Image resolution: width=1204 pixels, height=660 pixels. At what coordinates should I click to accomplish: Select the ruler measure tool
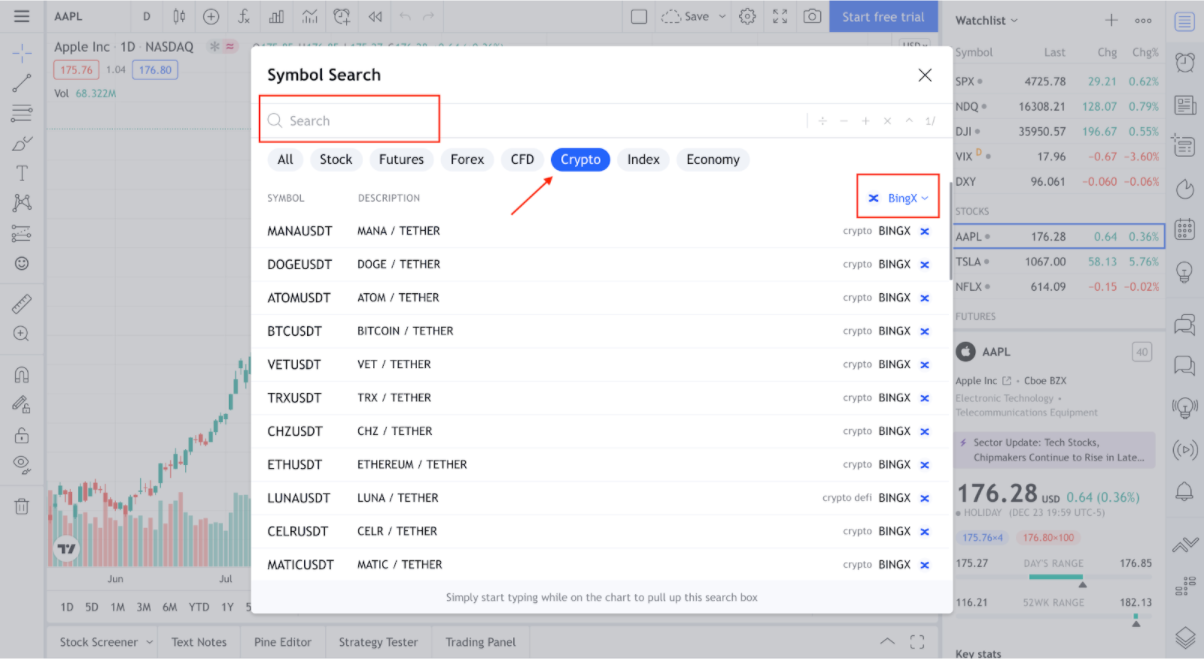21,302
